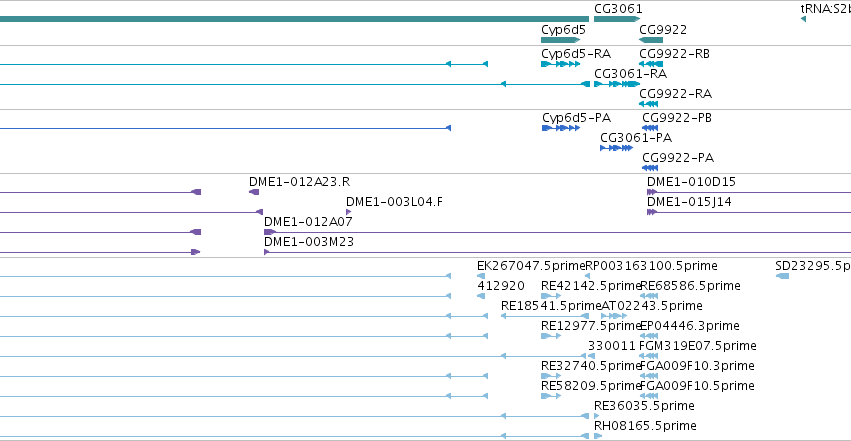Select the CG3061-RA transcript label
Screen dimensions: 851x441
[630, 74]
